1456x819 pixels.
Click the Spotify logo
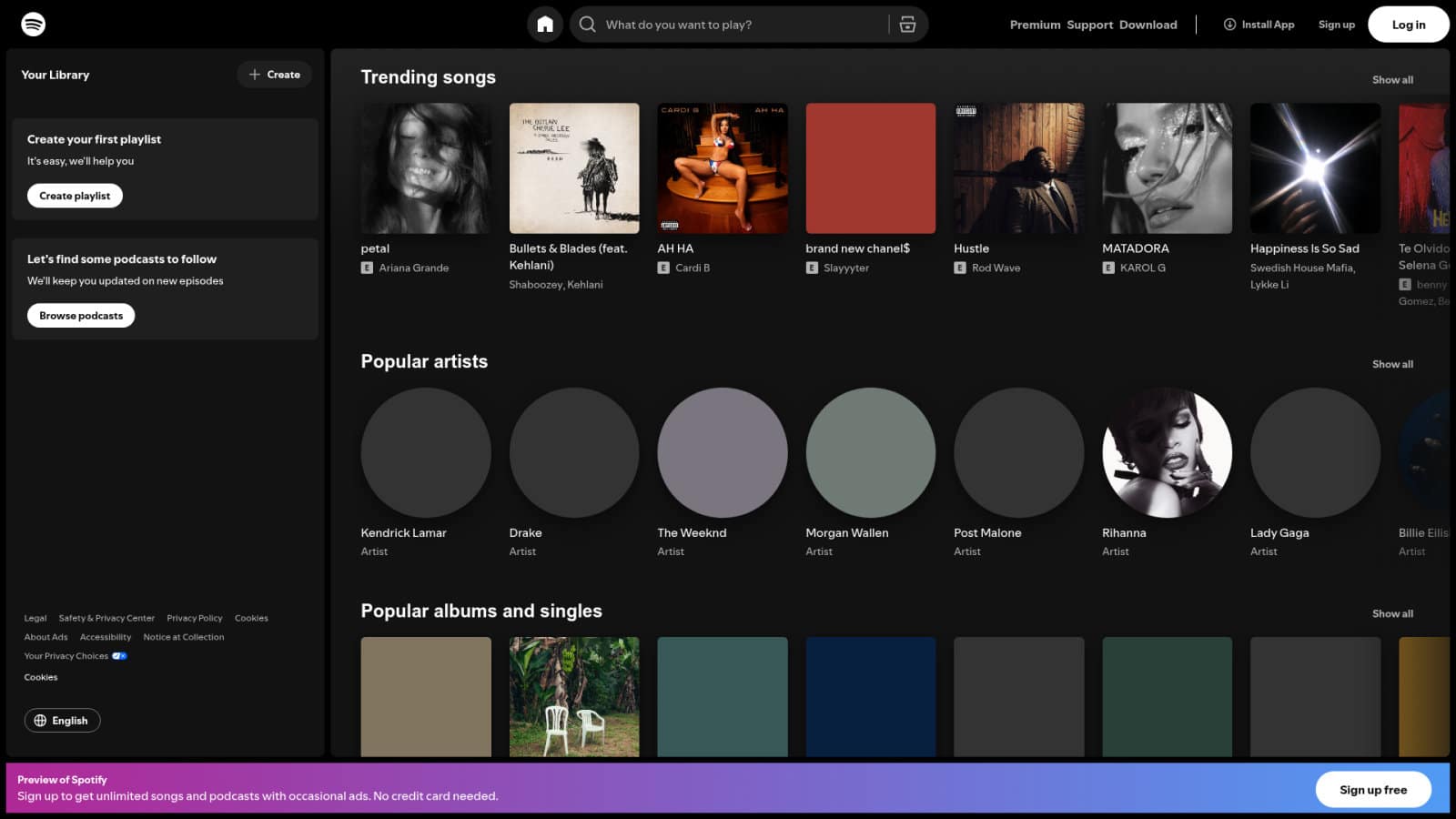click(34, 24)
